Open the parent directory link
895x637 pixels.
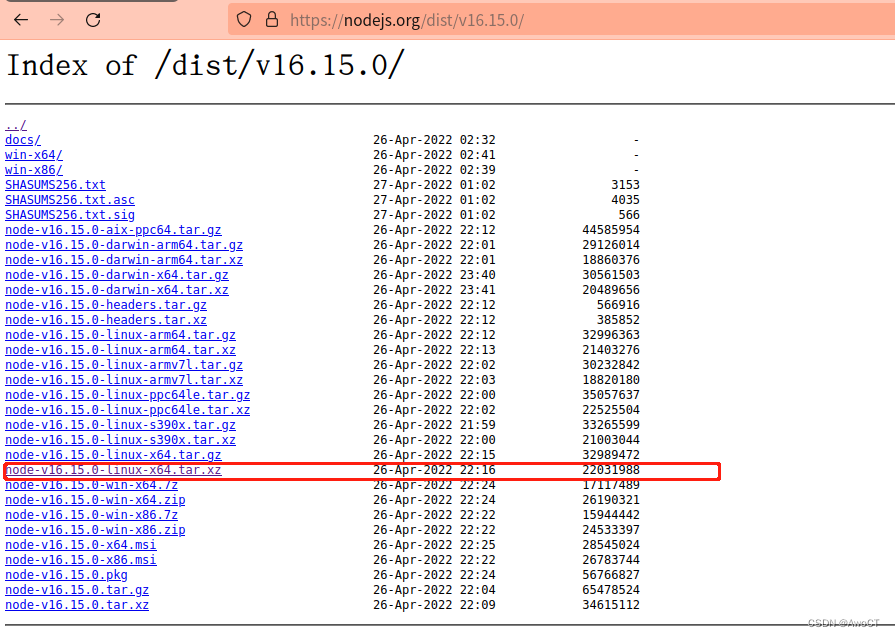[15, 124]
